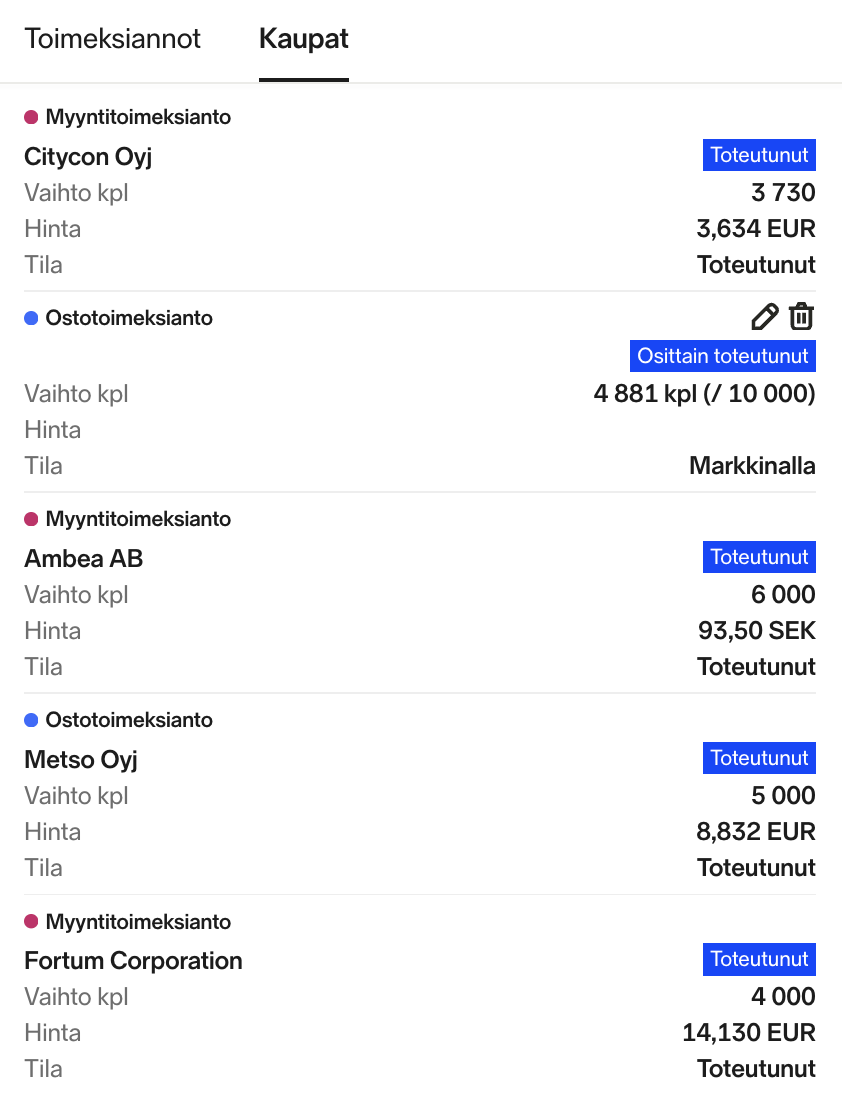Click the red dot beside Fortum's Myyntitoimeksianto
The width and height of the screenshot is (842, 1112).
[x=31, y=922]
